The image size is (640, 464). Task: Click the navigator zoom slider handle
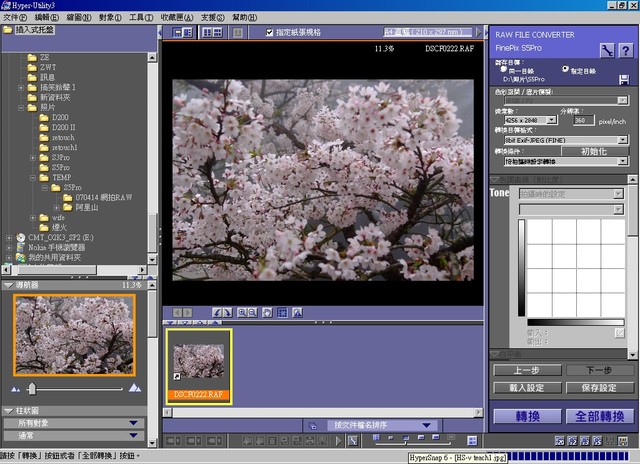[x=32, y=389]
